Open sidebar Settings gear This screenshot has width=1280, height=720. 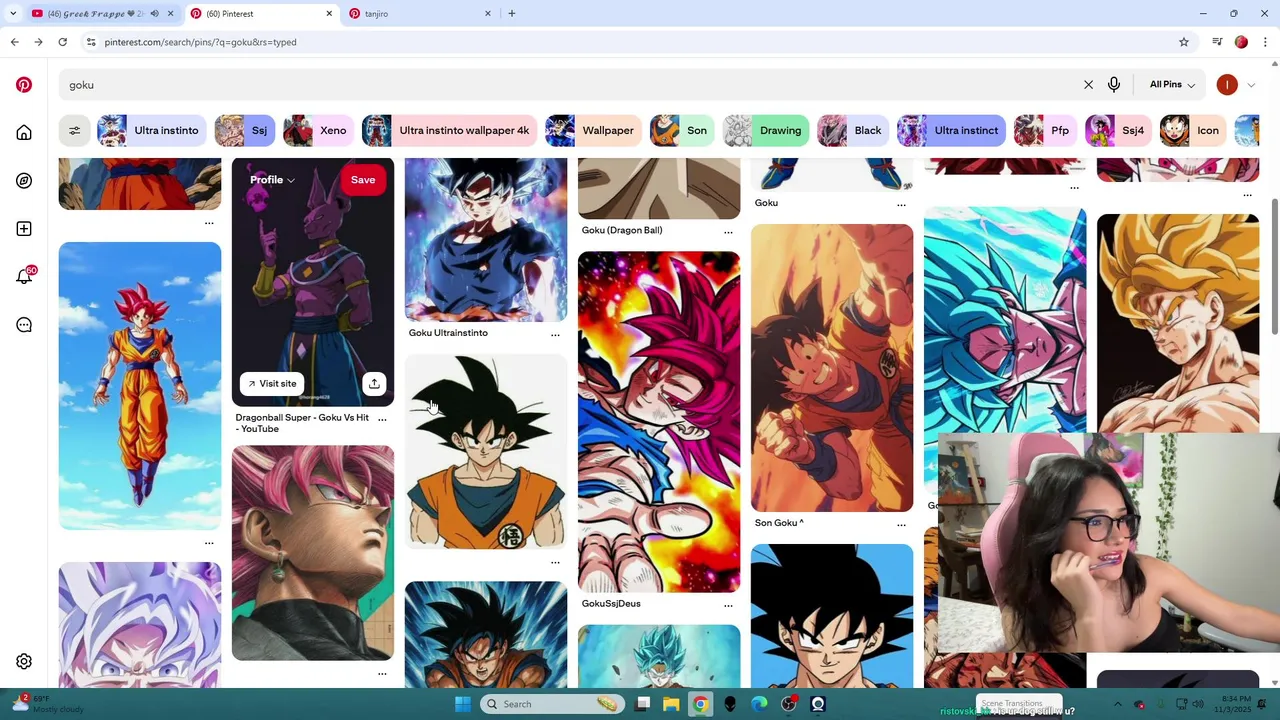[x=24, y=661]
